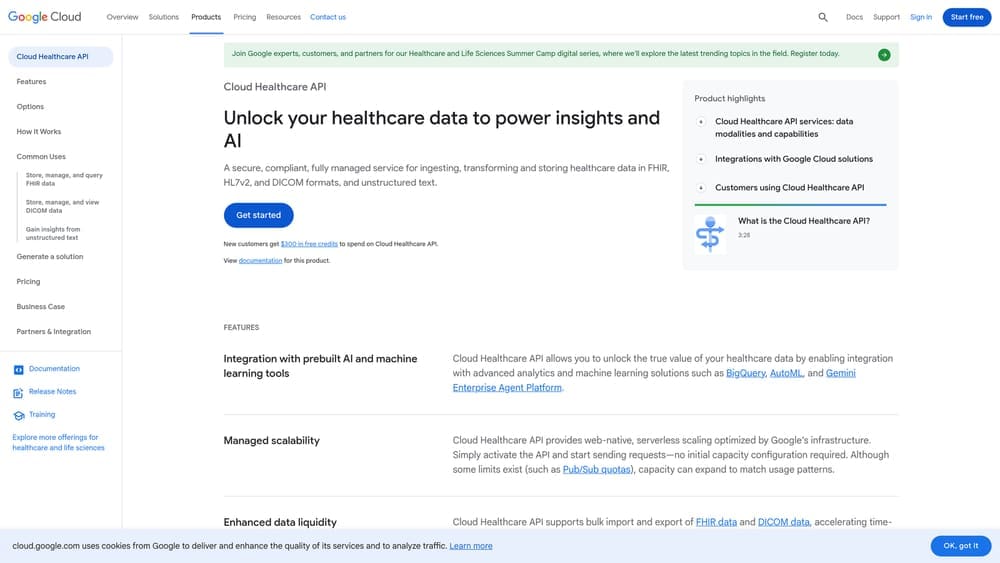This screenshot has height=563, width=1000.
Task: Open Docs link in header
Action: point(854,17)
